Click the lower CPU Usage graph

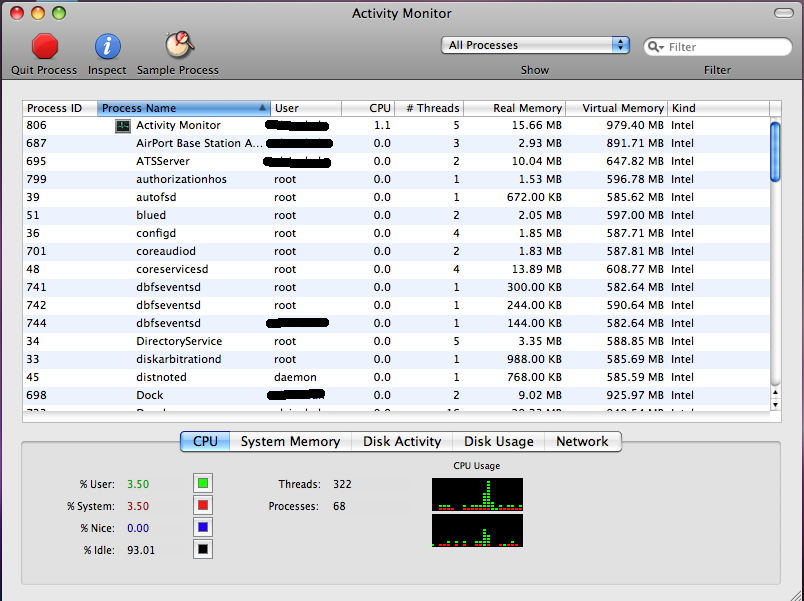[x=477, y=530]
